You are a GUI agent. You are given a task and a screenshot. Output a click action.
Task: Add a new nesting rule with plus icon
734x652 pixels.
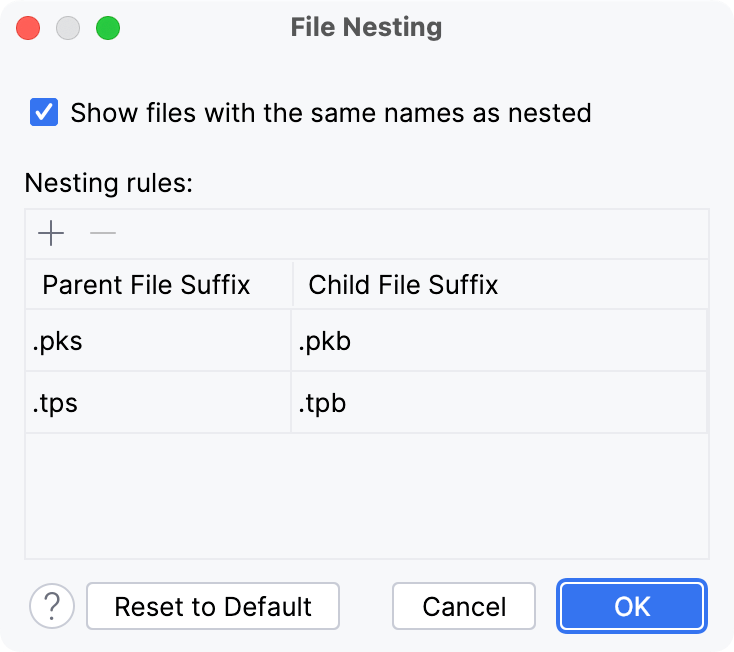click(x=51, y=234)
